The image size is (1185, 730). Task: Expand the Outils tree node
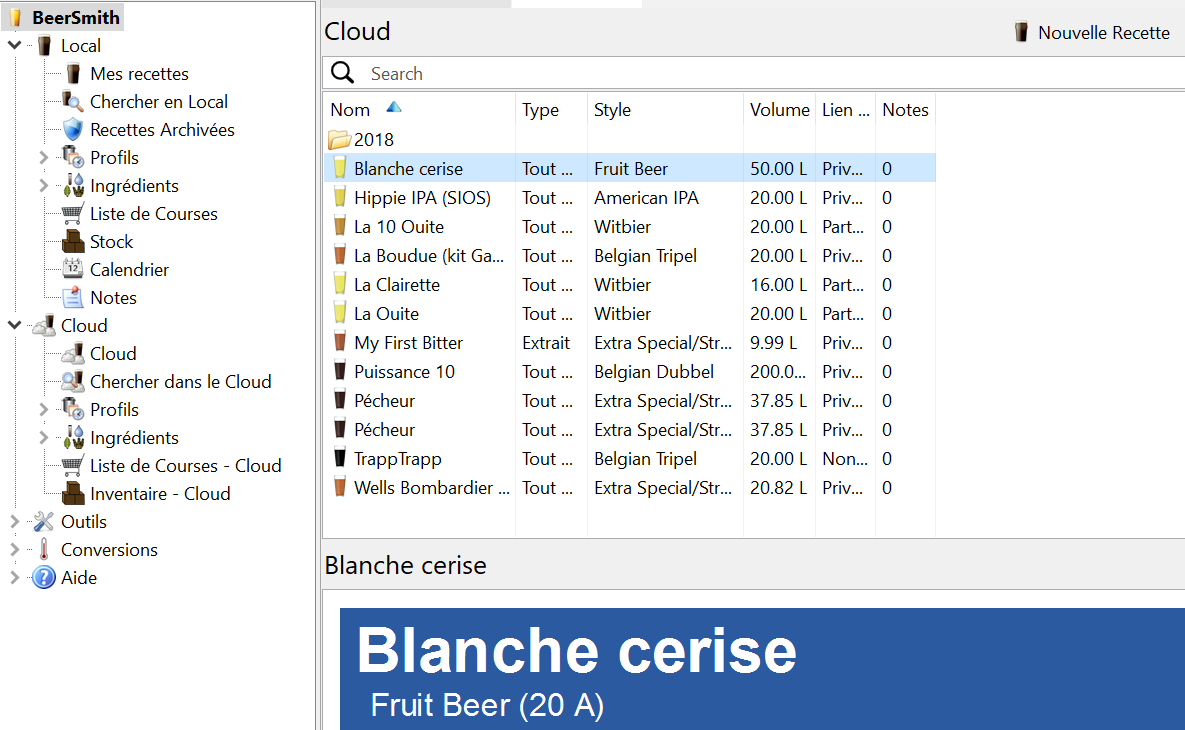click(x=14, y=522)
